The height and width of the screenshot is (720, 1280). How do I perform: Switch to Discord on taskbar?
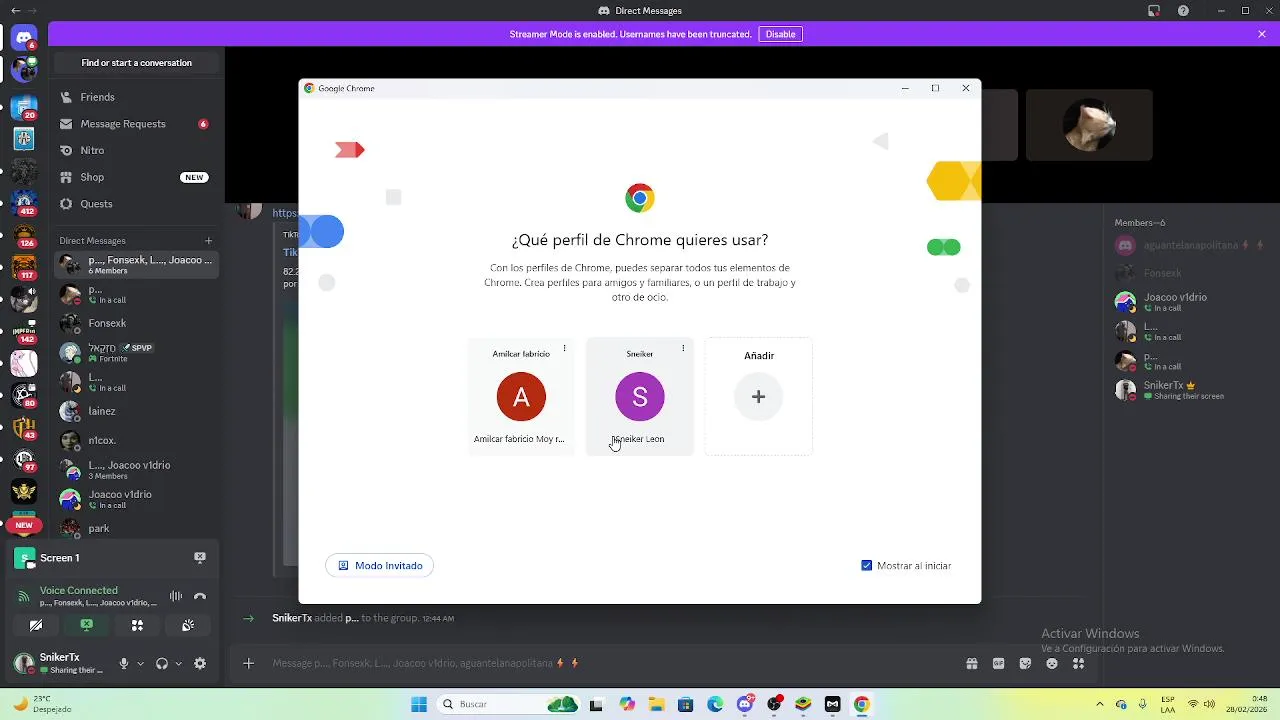pyautogui.click(x=745, y=704)
